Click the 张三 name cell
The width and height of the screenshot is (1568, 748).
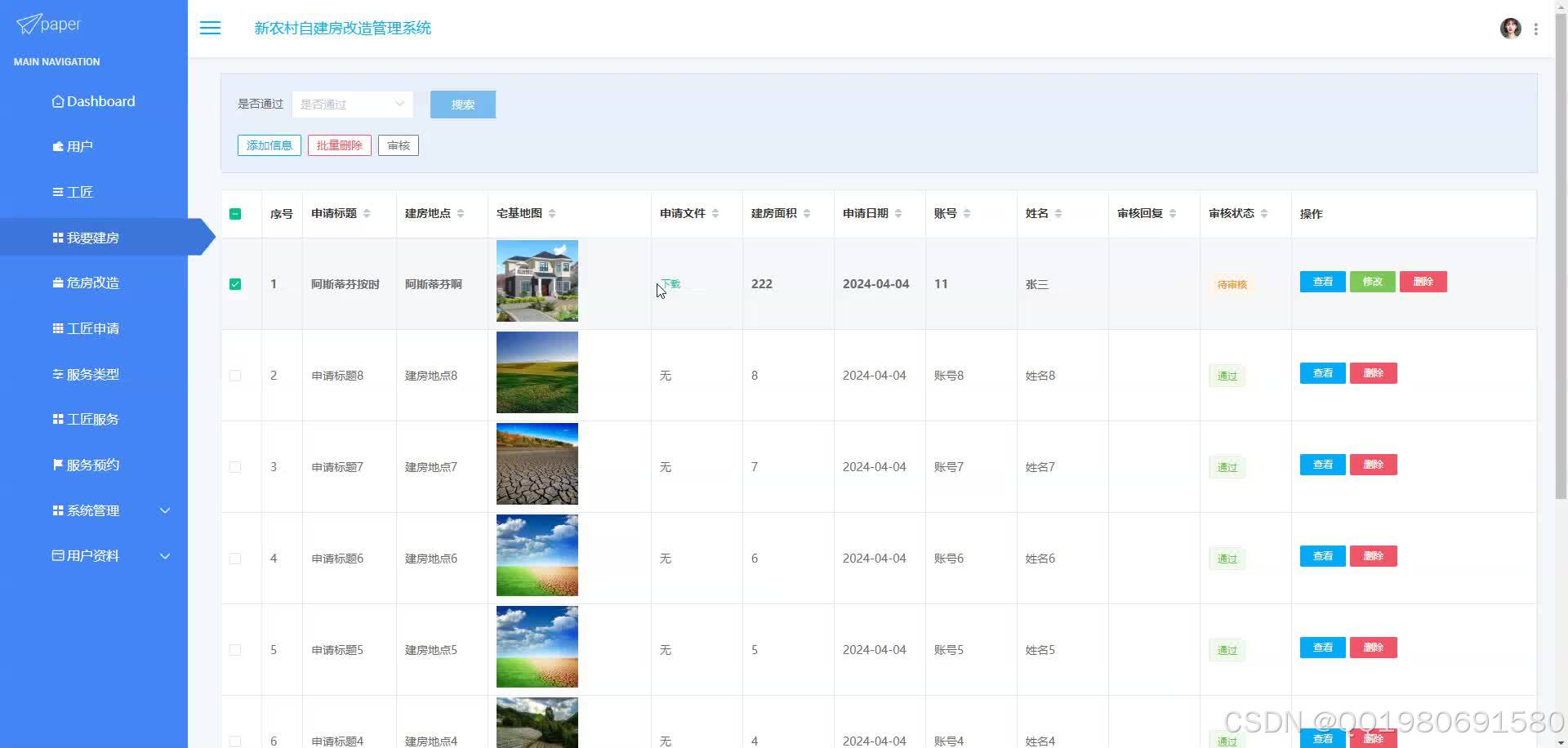[1037, 284]
